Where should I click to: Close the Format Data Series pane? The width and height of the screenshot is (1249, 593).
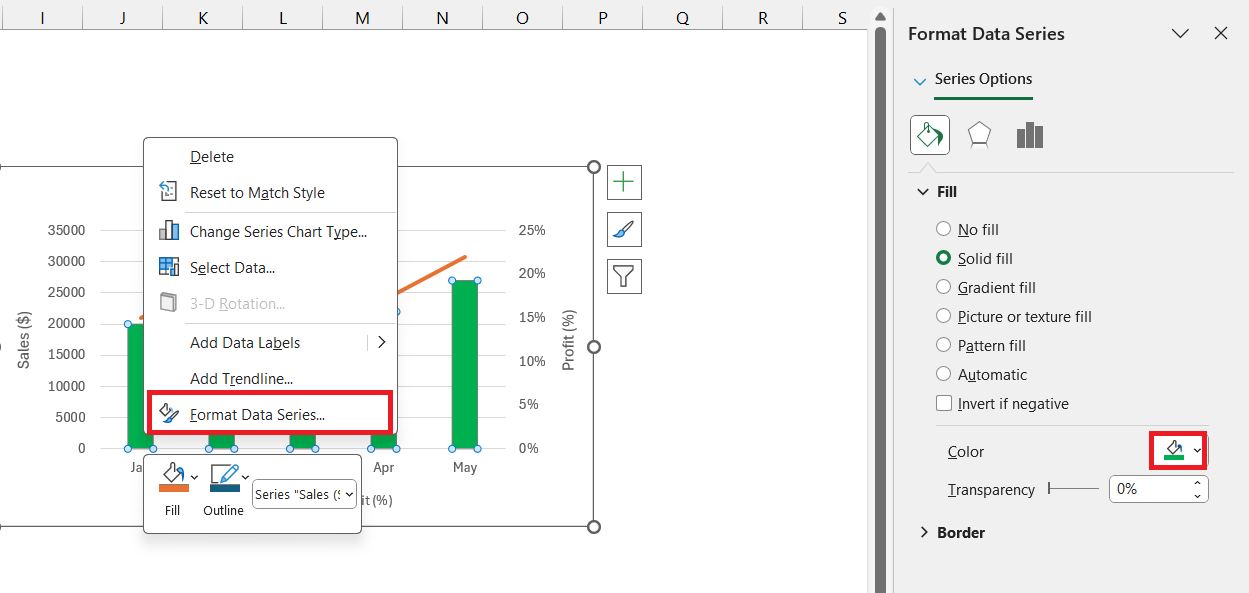tap(1221, 33)
